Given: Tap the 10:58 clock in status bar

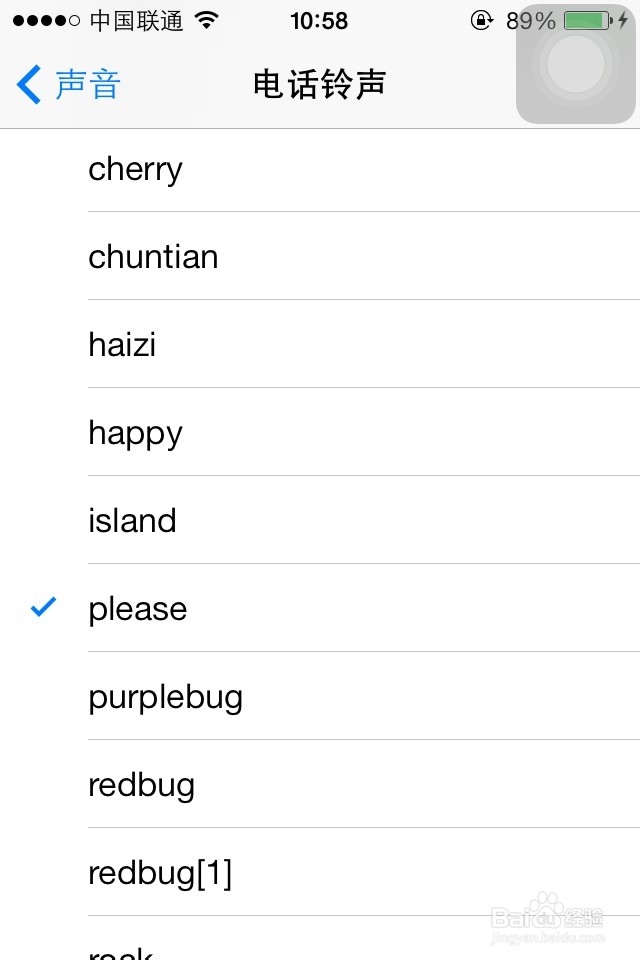Looking at the screenshot, I should (319, 20).
